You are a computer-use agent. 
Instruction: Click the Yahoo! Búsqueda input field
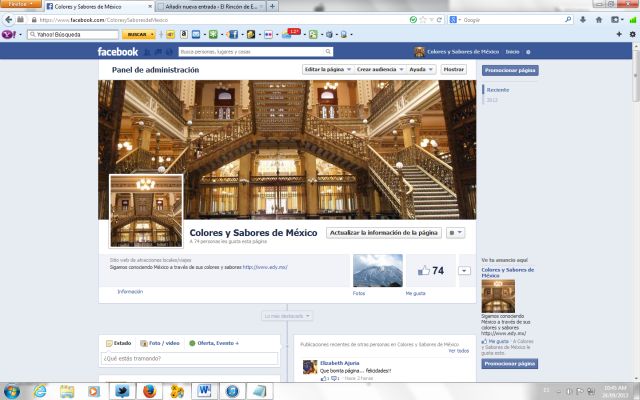point(73,35)
